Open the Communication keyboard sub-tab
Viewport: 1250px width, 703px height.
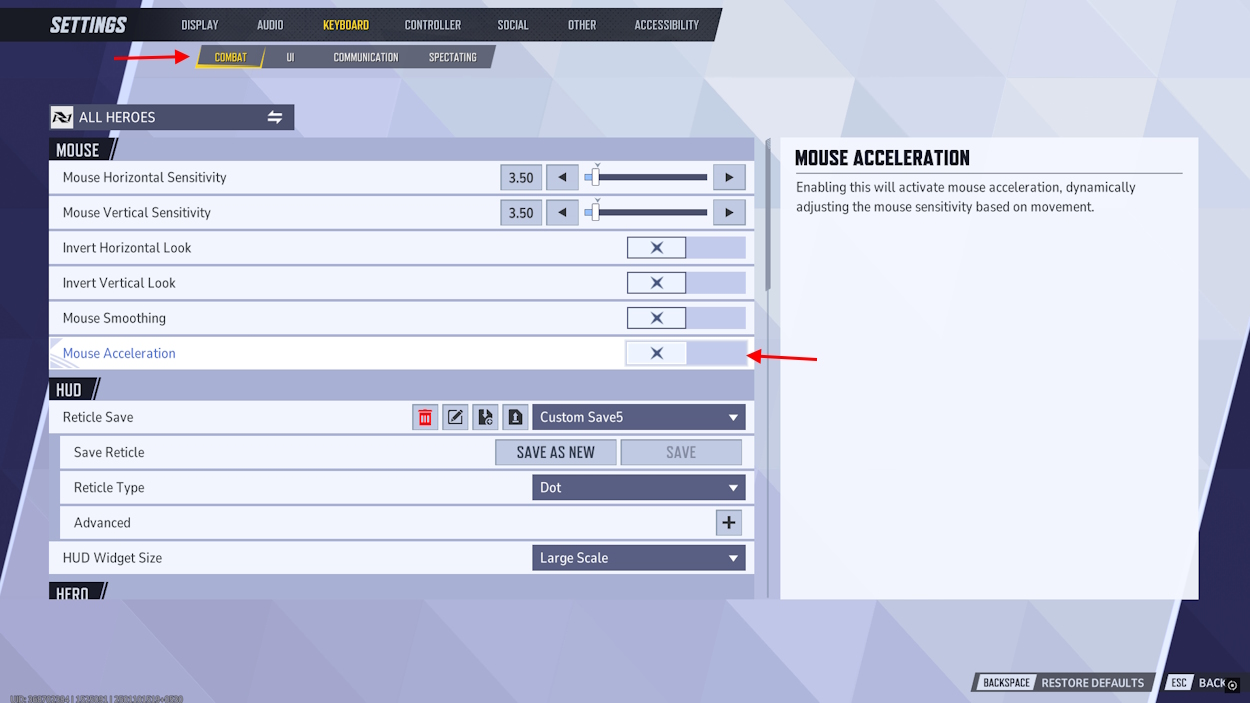coord(365,57)
